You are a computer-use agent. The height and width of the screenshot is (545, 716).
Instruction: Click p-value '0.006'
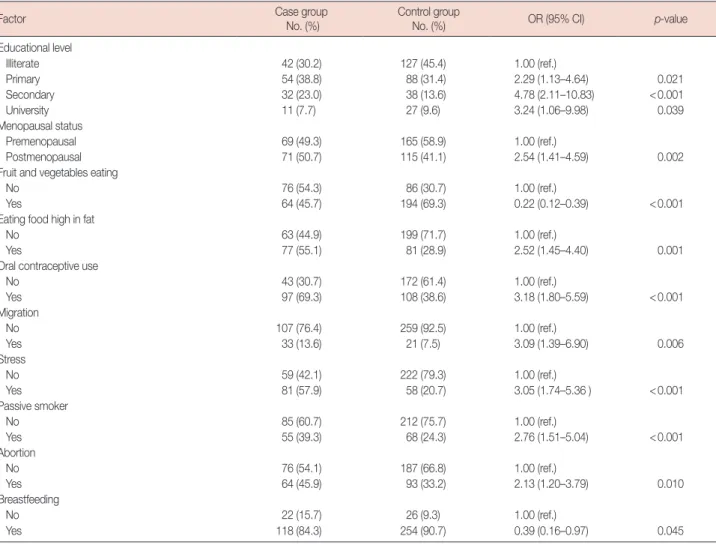click(670, 344)
